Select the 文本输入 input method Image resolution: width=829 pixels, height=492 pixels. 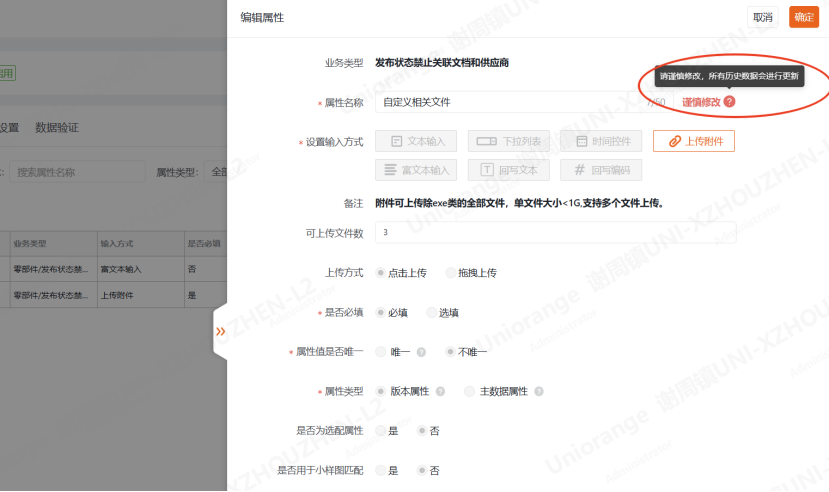pyautogui.click(x=417, y=141)
